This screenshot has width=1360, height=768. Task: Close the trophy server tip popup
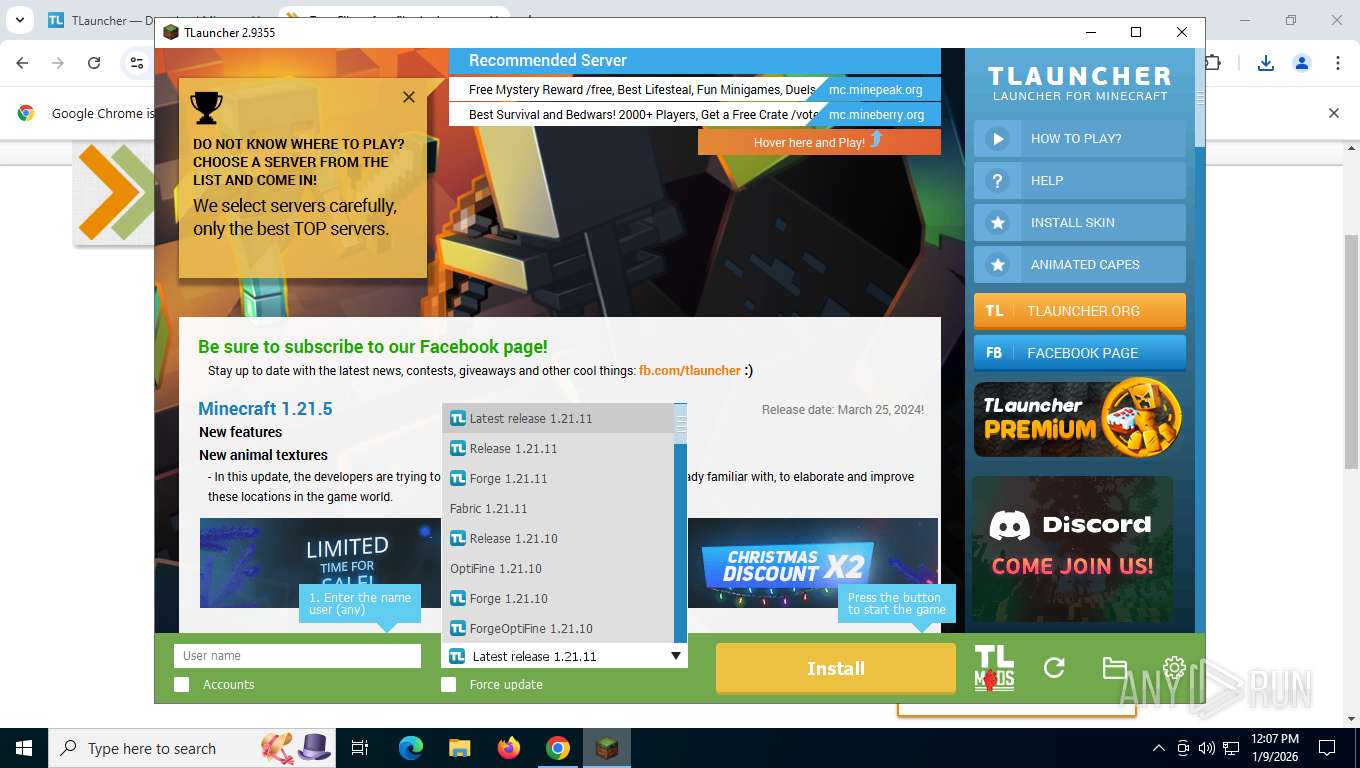tap(409, 97)
